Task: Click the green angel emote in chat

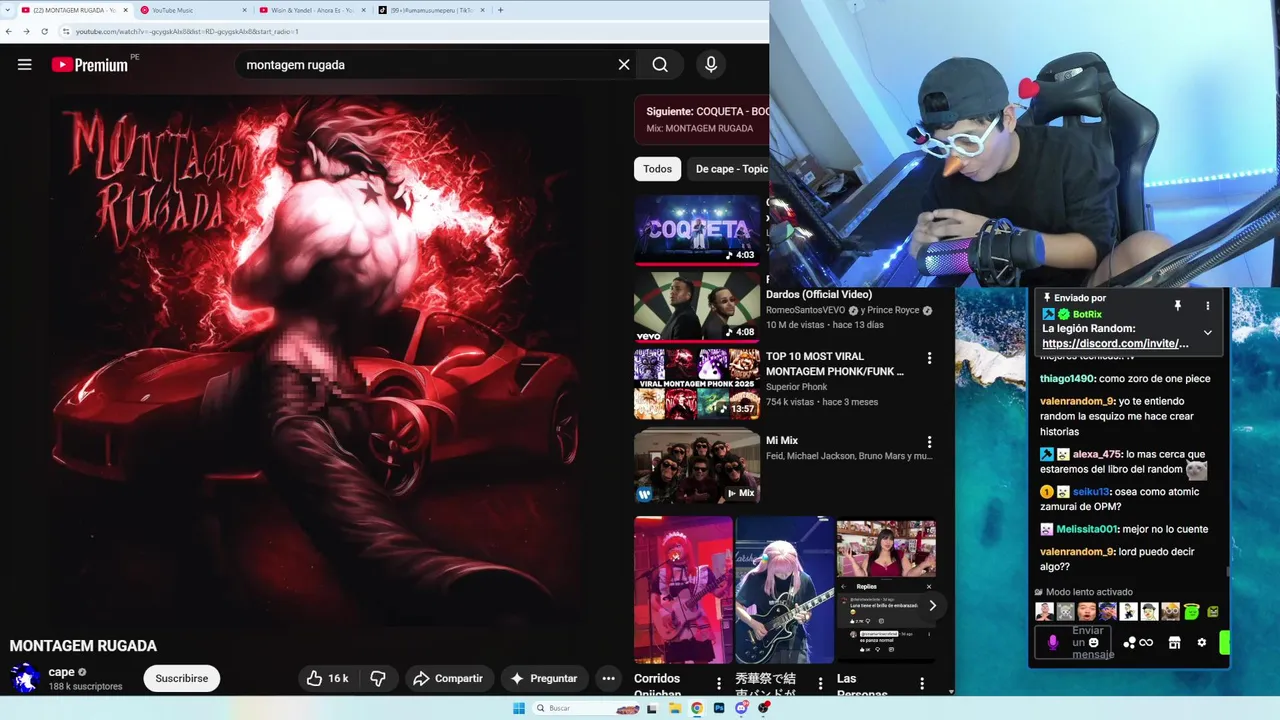Action: tap(1192, 611)
